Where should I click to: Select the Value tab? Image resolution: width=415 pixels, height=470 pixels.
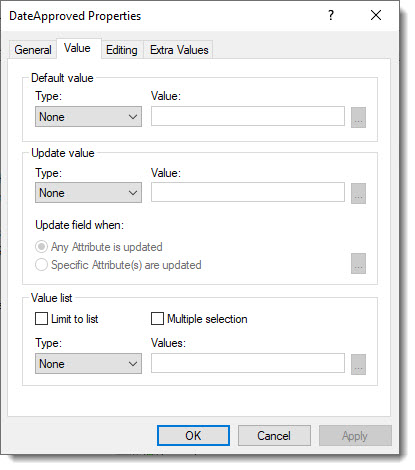[78, 48]
